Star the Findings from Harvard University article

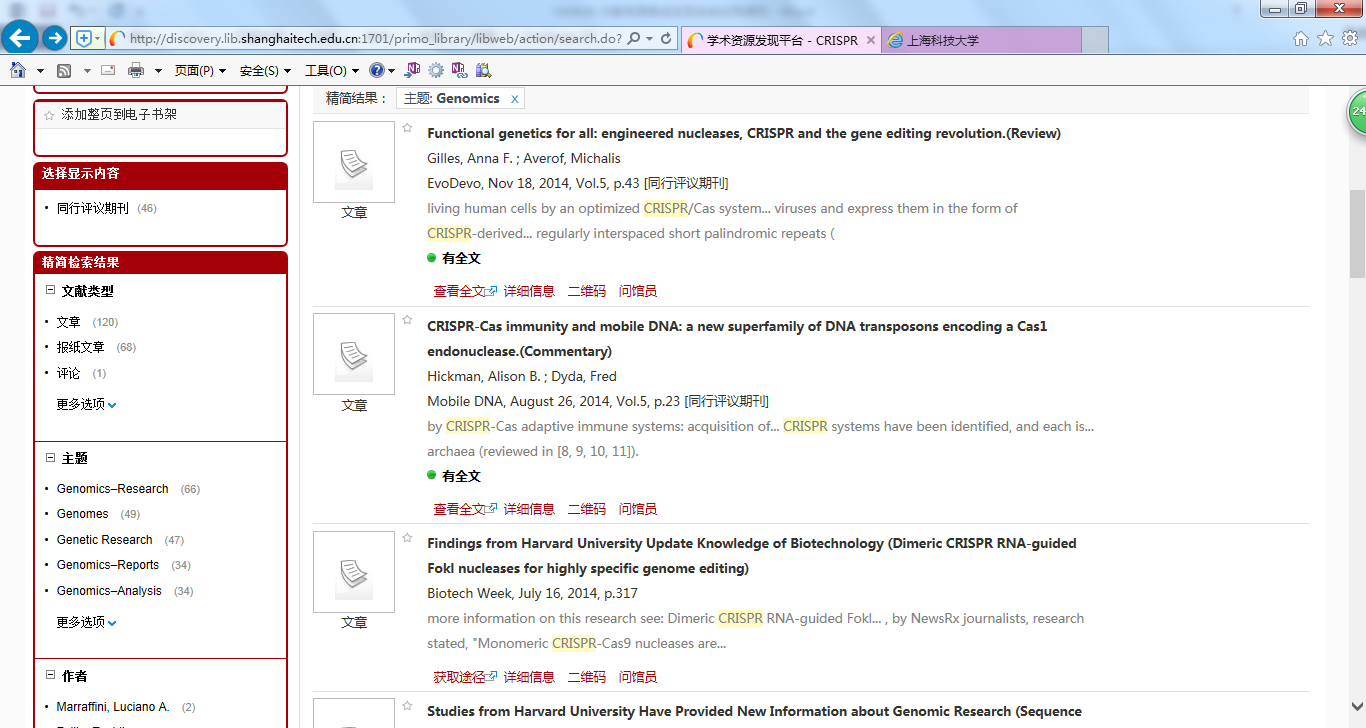pos(407,538)
